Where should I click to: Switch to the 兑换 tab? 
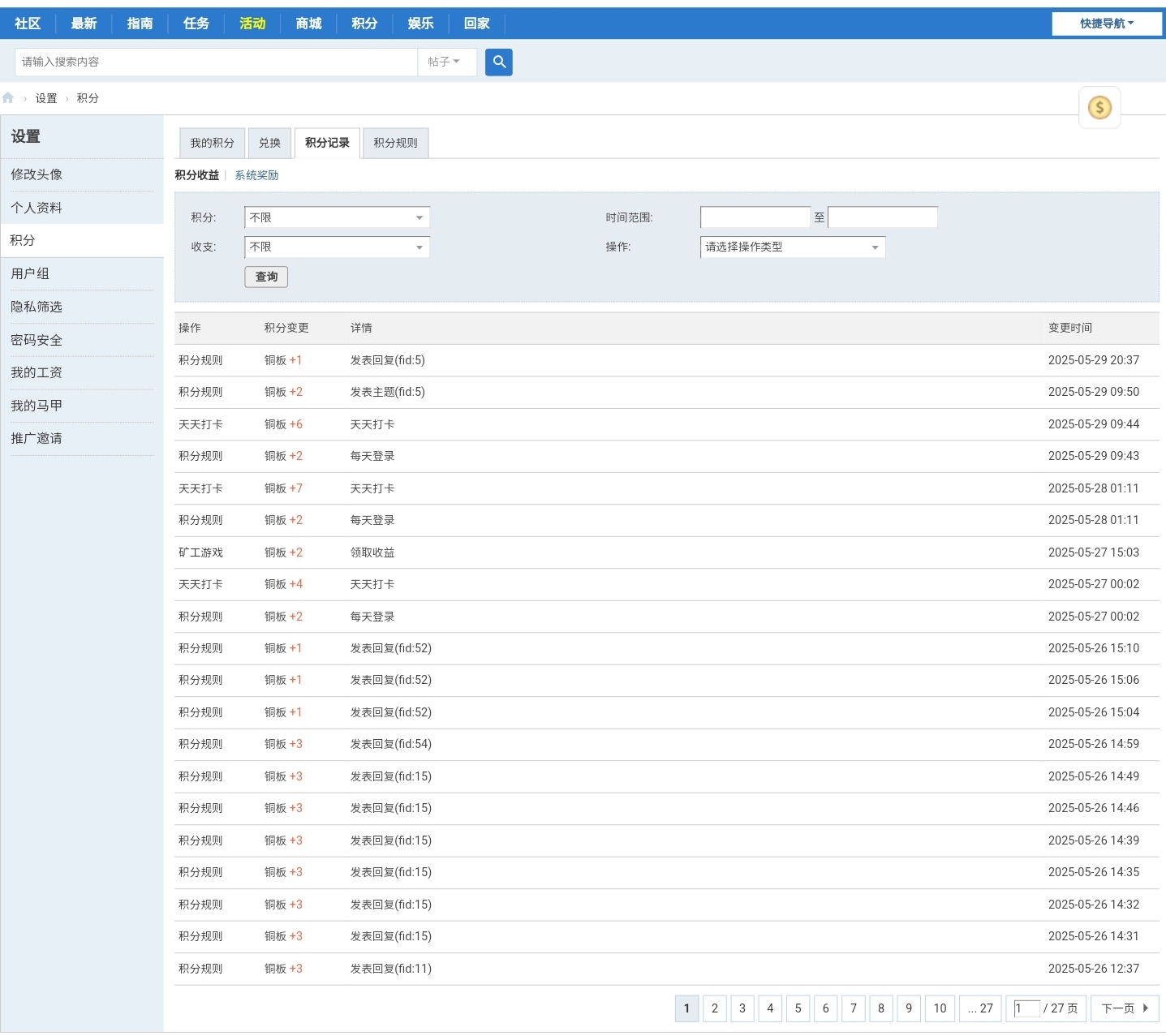tap(269, 142)
